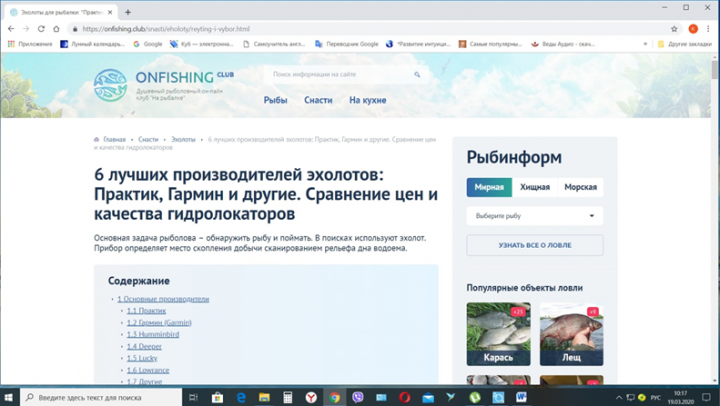The image size is (720, 406).
Task: Go back with the browser back arrow
Action: (11, 28)
